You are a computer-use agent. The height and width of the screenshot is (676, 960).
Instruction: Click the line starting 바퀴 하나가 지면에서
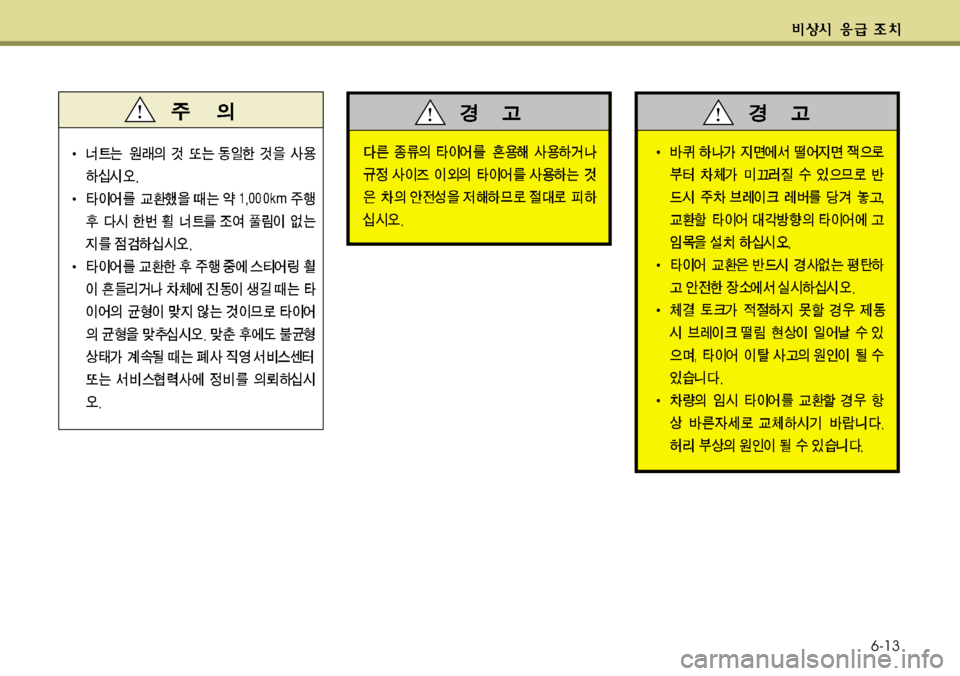point(777,152)
